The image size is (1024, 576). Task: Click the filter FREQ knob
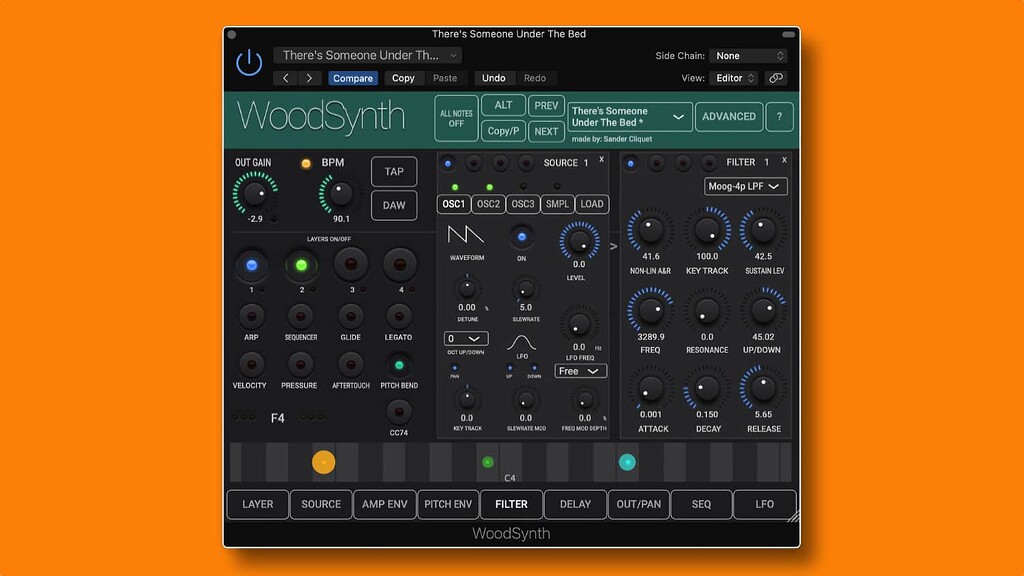coord(650,310)
